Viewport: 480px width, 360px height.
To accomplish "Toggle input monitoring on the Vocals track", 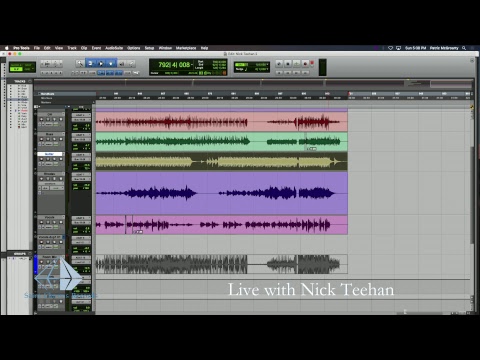I will pyautogui.click(x=48, y=222).
